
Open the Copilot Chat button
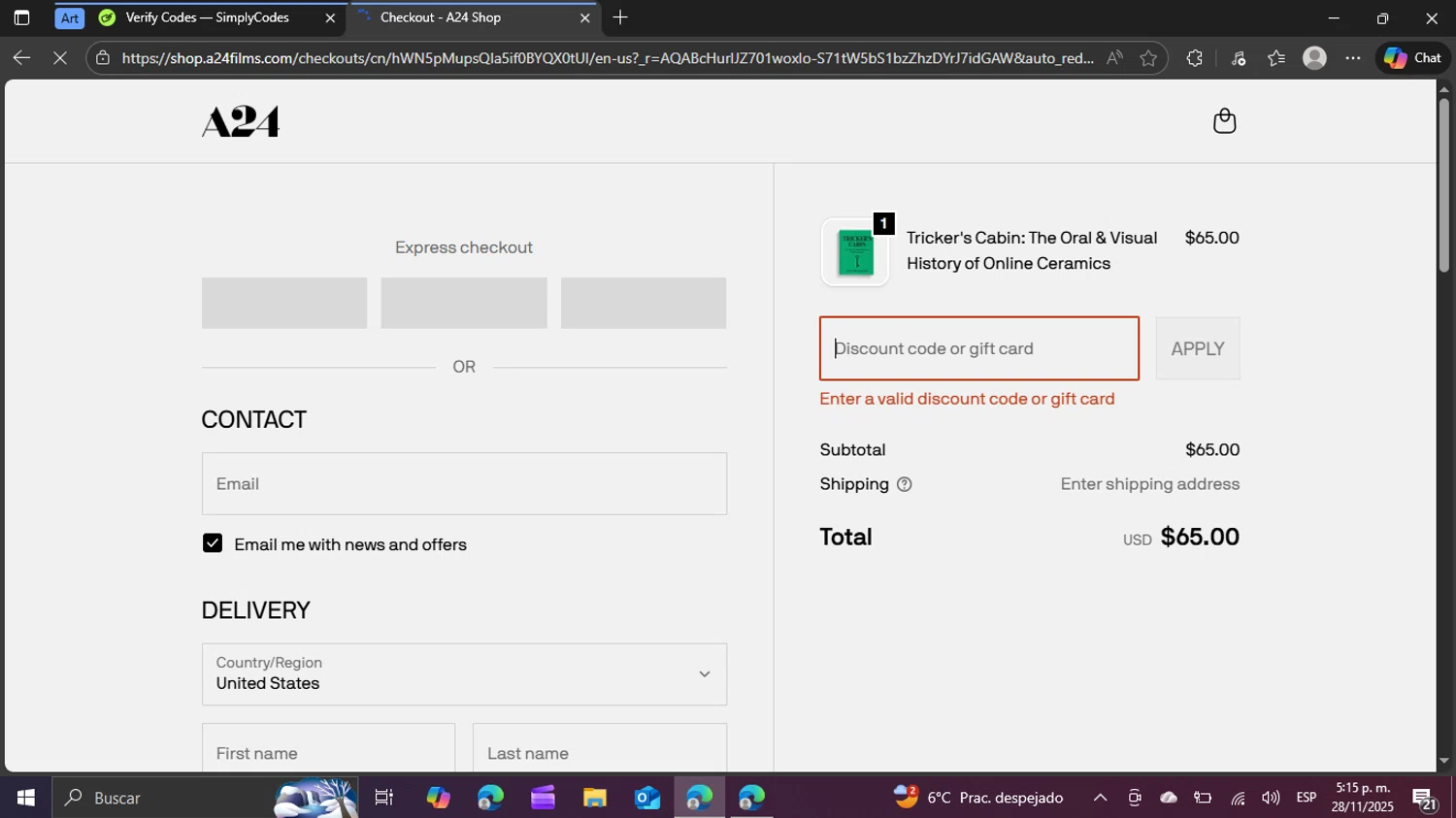1412,58
